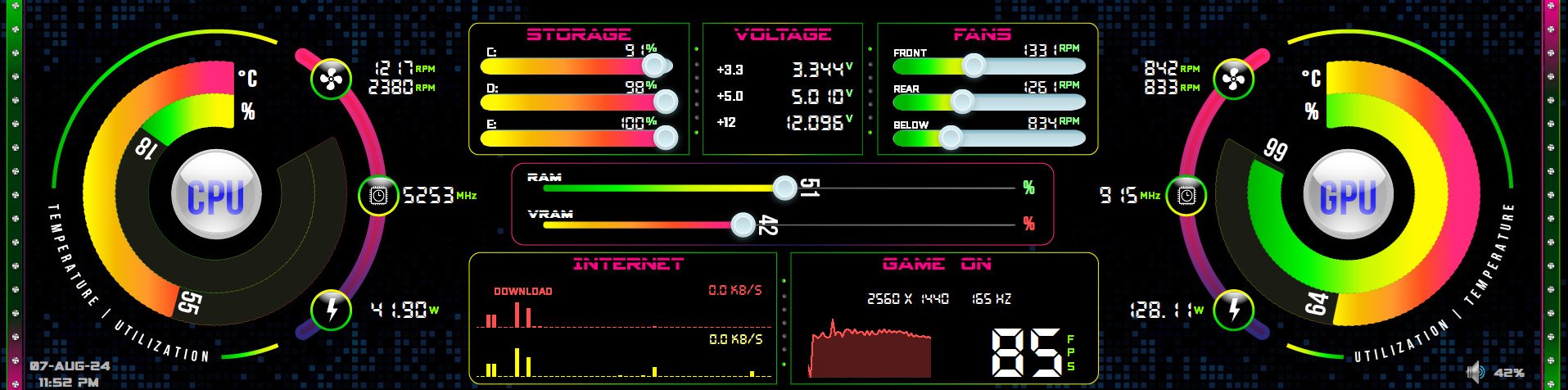Click the CPU power lightning icon

(x=332, y=310)
